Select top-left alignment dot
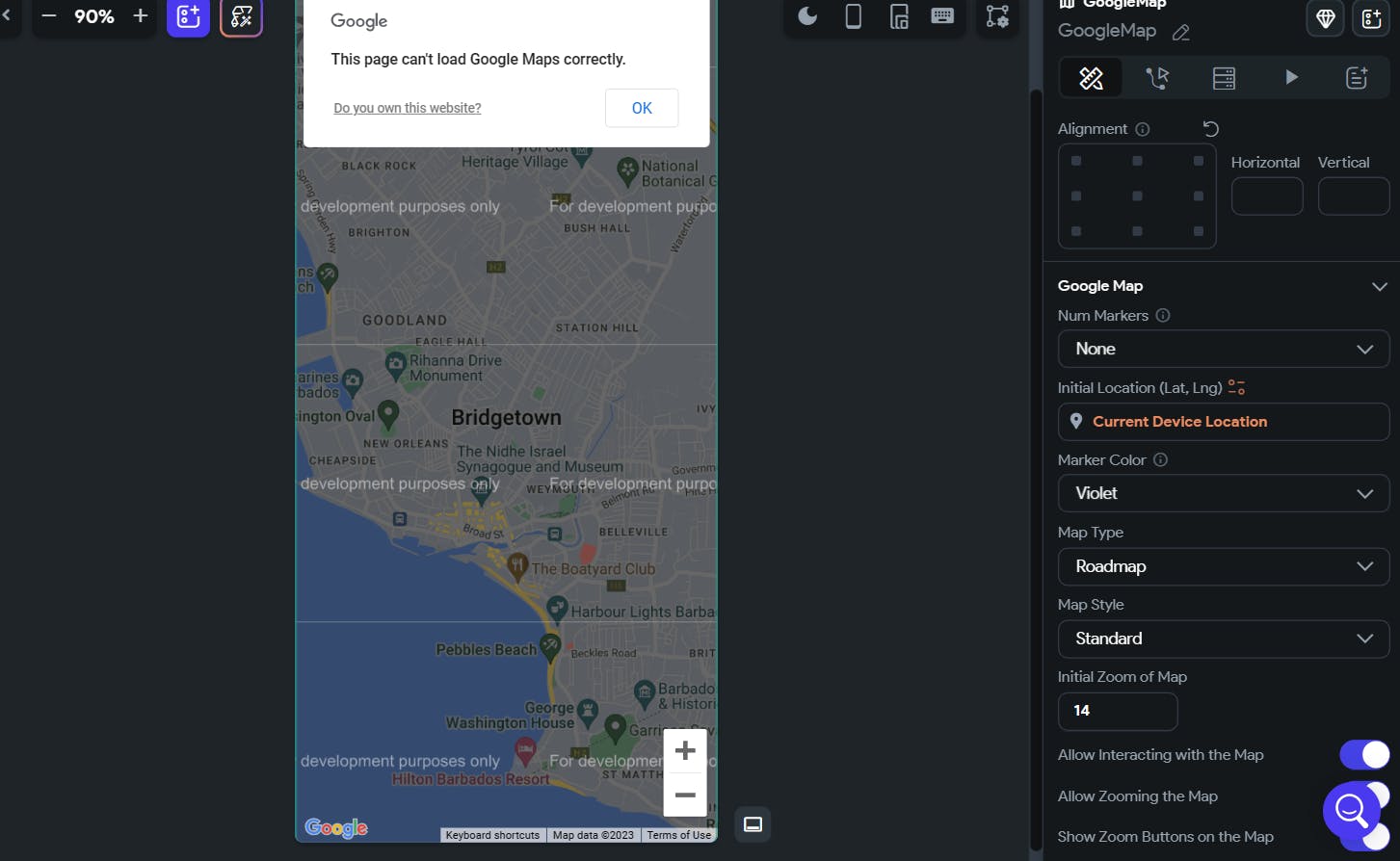This screenshot has width=1400, height=861. coord(1076,161)
